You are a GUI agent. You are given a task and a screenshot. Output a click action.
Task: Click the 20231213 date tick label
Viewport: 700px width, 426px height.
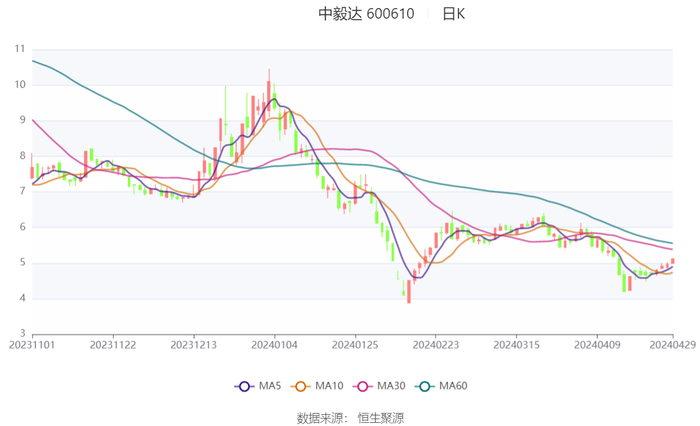(x=194, y=345)
